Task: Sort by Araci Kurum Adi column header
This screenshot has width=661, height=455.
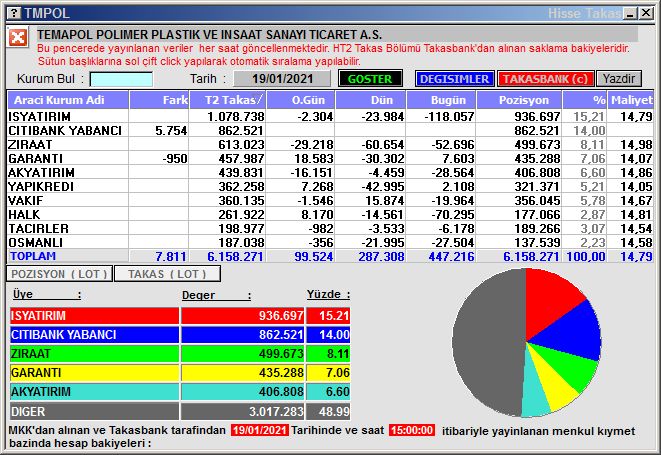Action: tap(68, 100)
